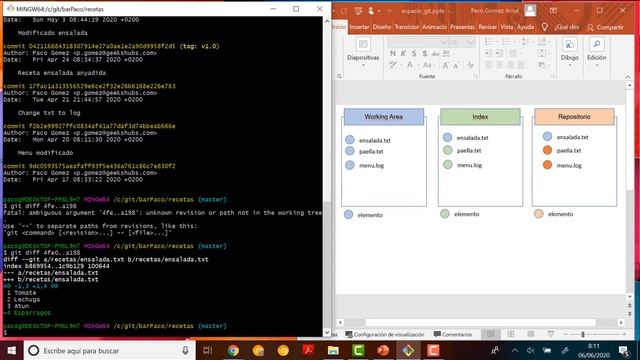Open the Animaciones ribbon tab

coord(434,27)
